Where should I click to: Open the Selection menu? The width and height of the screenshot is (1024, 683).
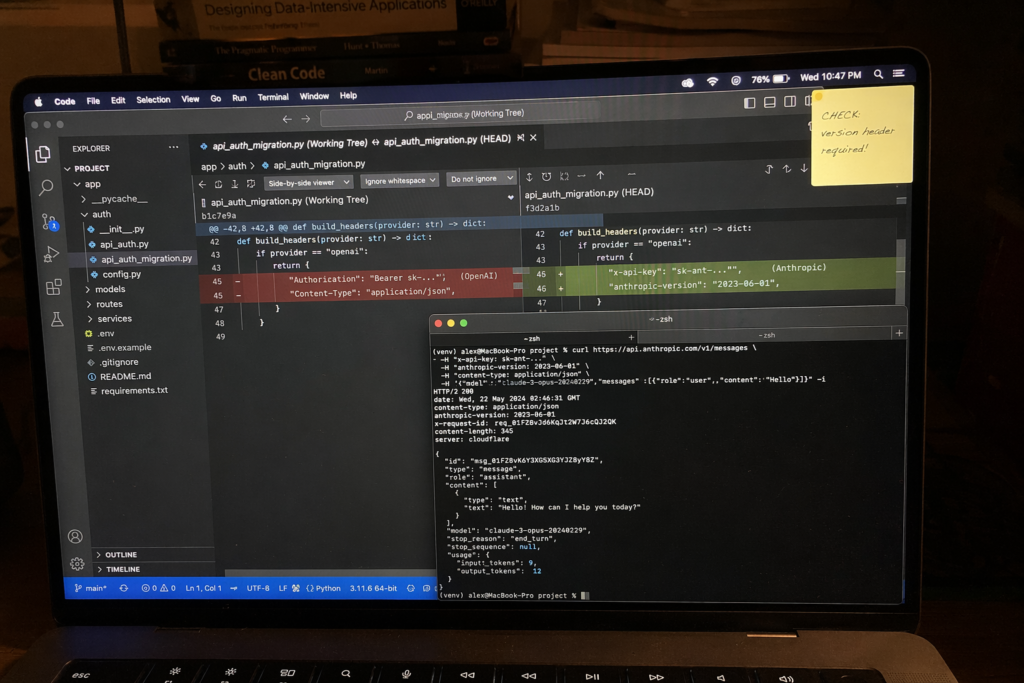tap(153, 100)
